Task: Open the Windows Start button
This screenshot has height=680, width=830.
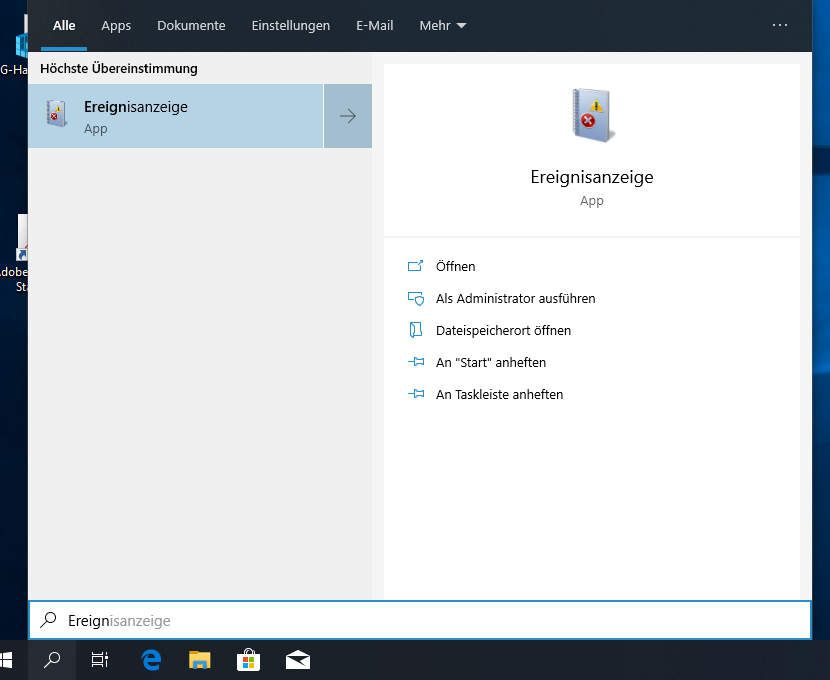Action: pos(6,660)
